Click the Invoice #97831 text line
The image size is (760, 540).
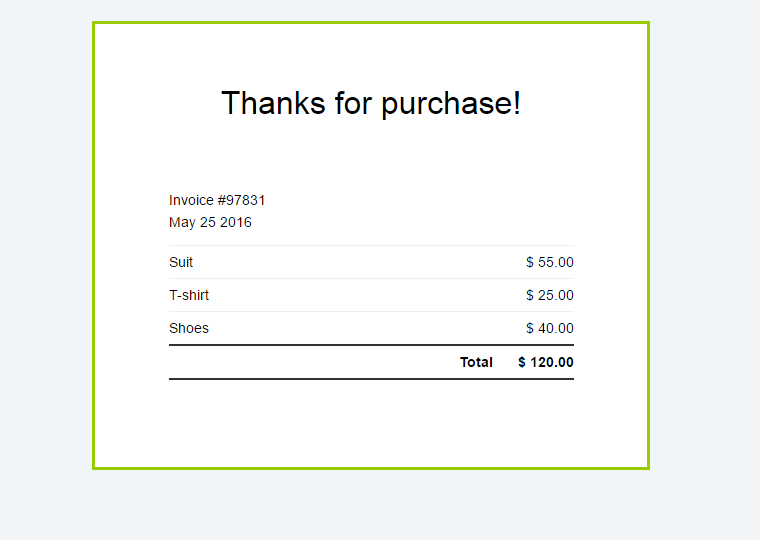tap(217, 200)
